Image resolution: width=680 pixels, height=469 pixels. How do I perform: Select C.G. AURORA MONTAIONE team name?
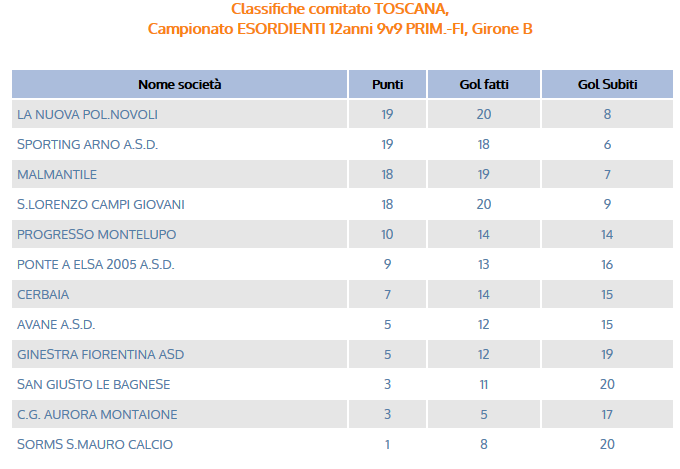97,414
